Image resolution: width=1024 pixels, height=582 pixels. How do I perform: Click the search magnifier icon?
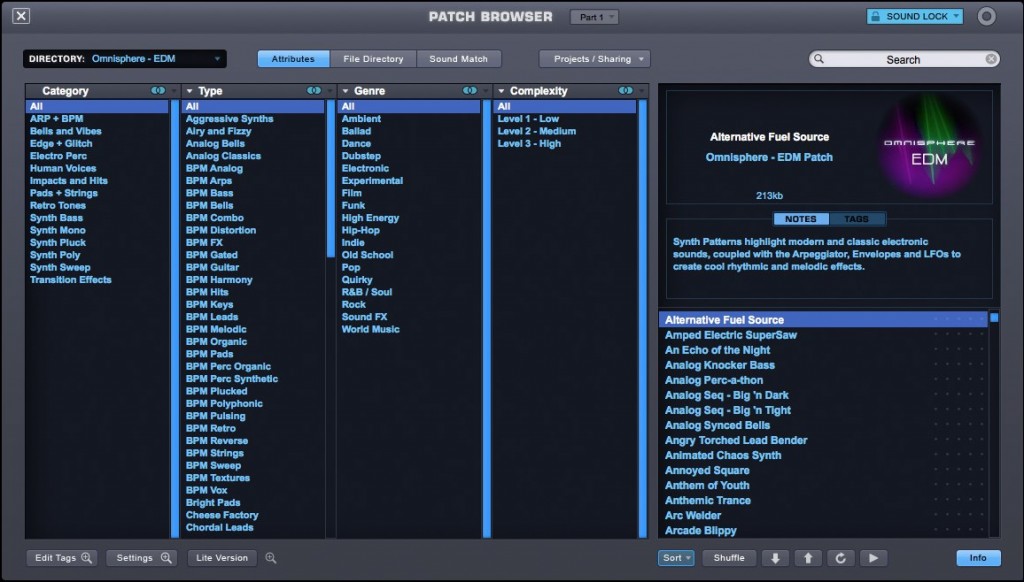819,59
